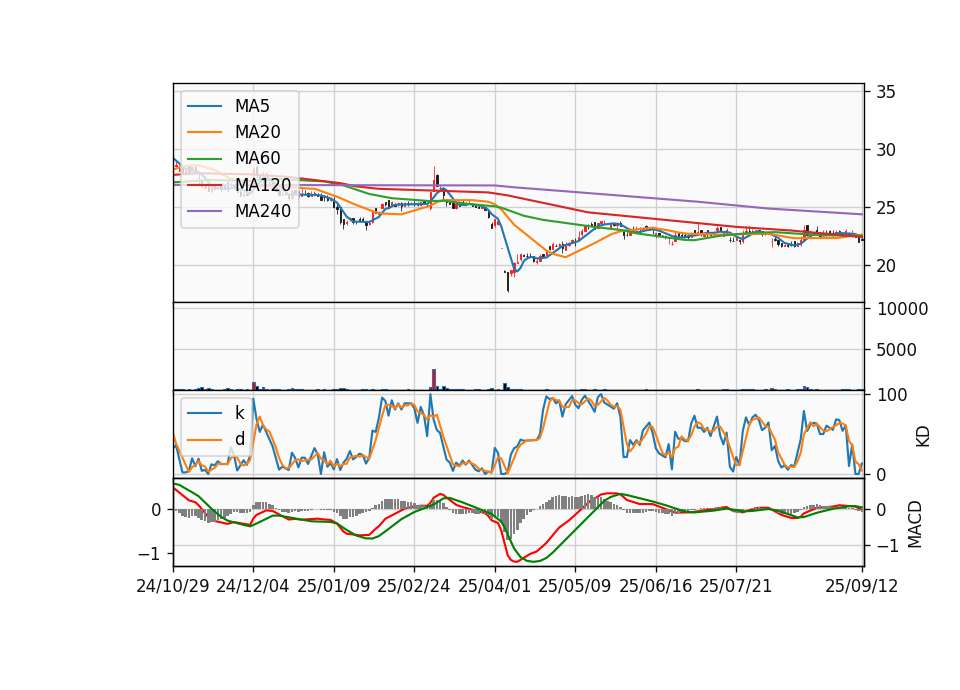Click the price axis value 35
This screenshot has height=690, width=960.
tap(885, 92)
